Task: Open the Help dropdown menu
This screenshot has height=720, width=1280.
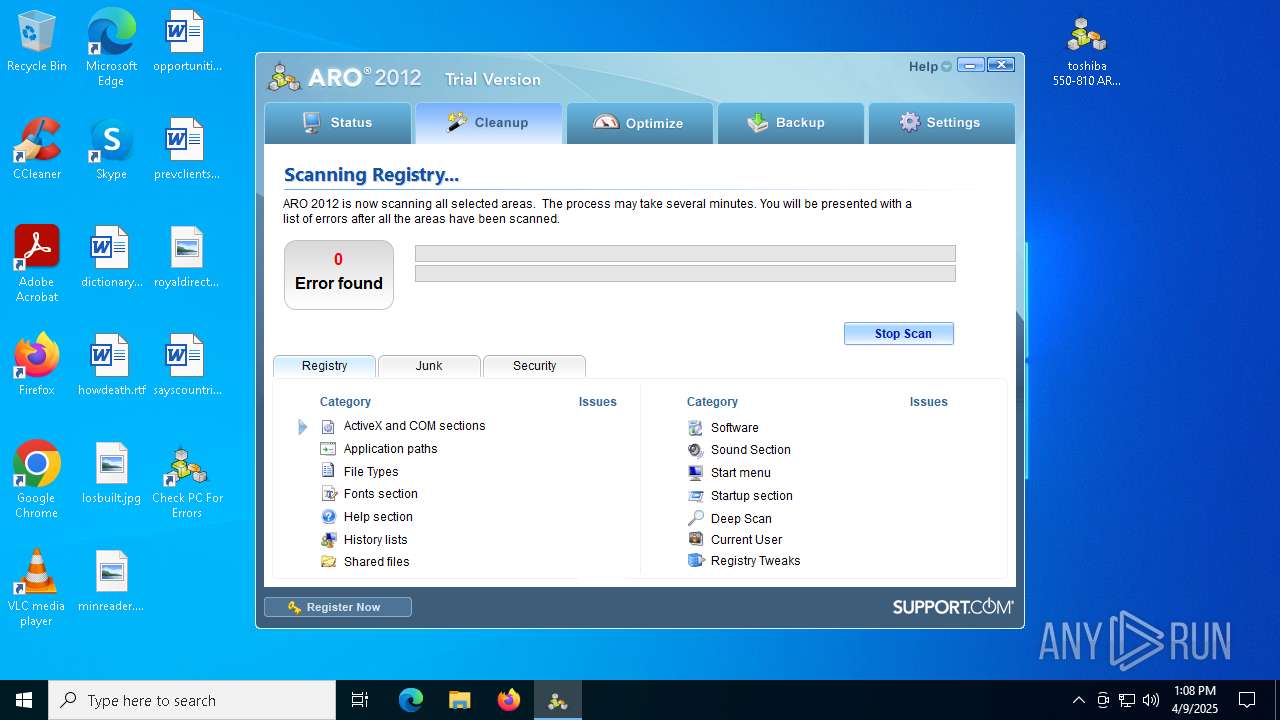Action: click(x=930, y=67)
